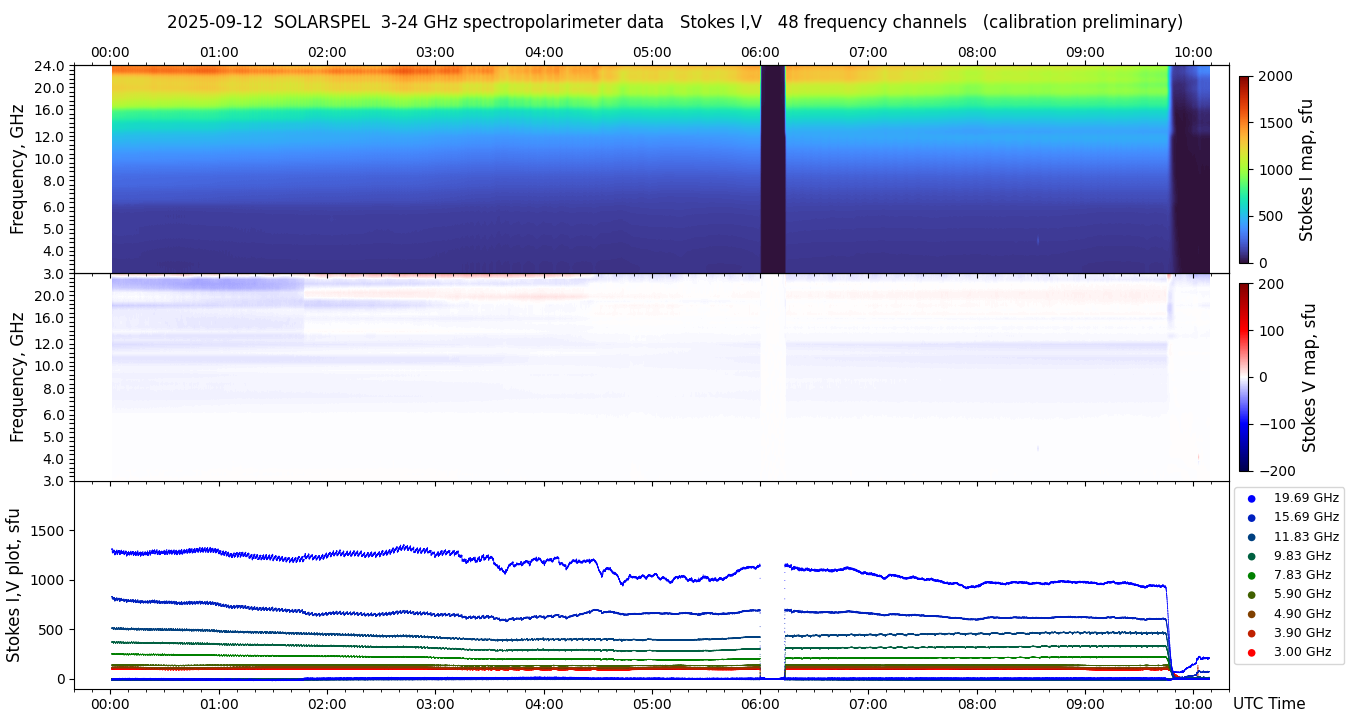This screenshot has height=725, width=1350.
Task: Click the "Stokes I,V plot, sfu" axis label
Action: [14, 584]
